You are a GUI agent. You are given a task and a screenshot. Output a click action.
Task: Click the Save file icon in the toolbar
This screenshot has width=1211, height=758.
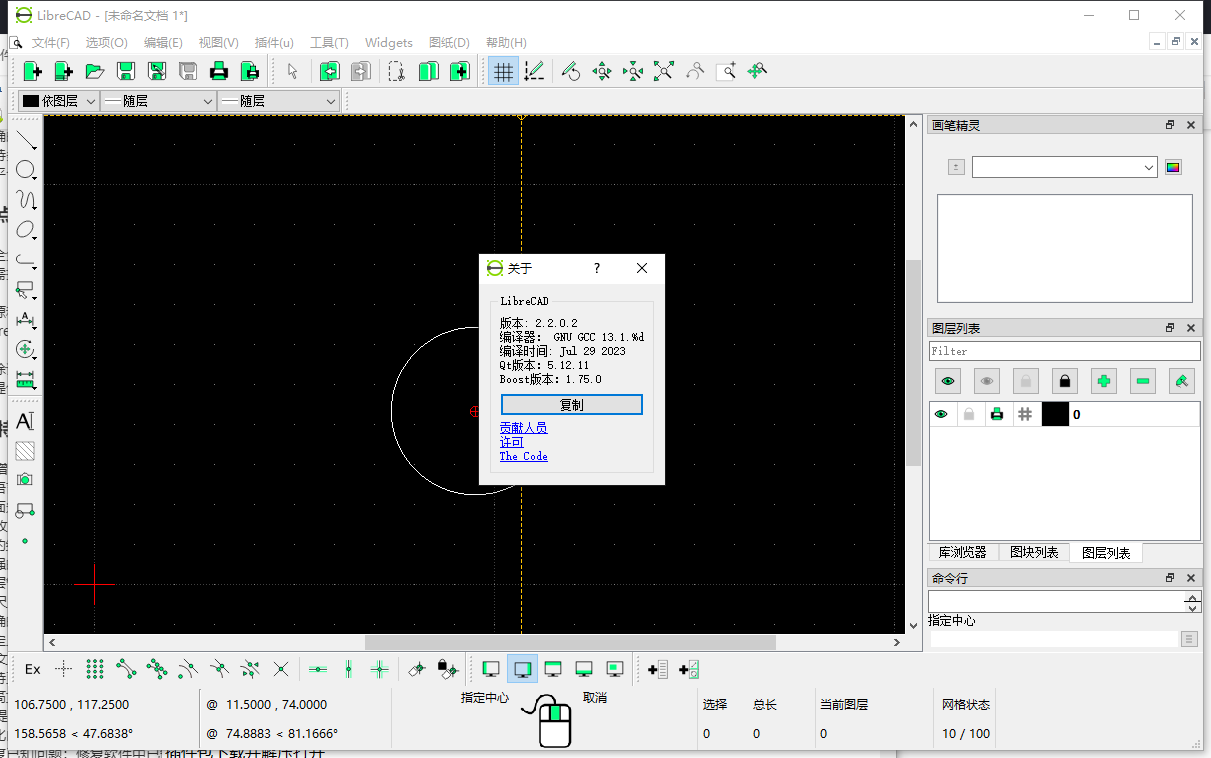coord(126,71)
